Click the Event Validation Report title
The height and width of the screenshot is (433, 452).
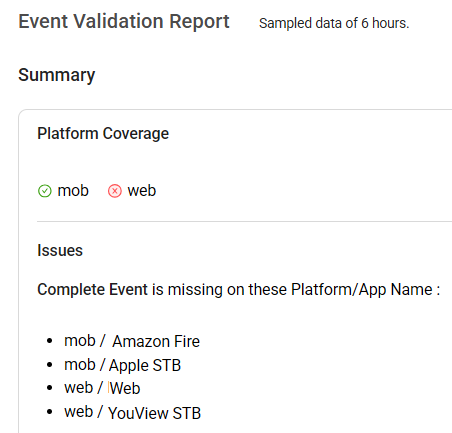pos(124,21)
